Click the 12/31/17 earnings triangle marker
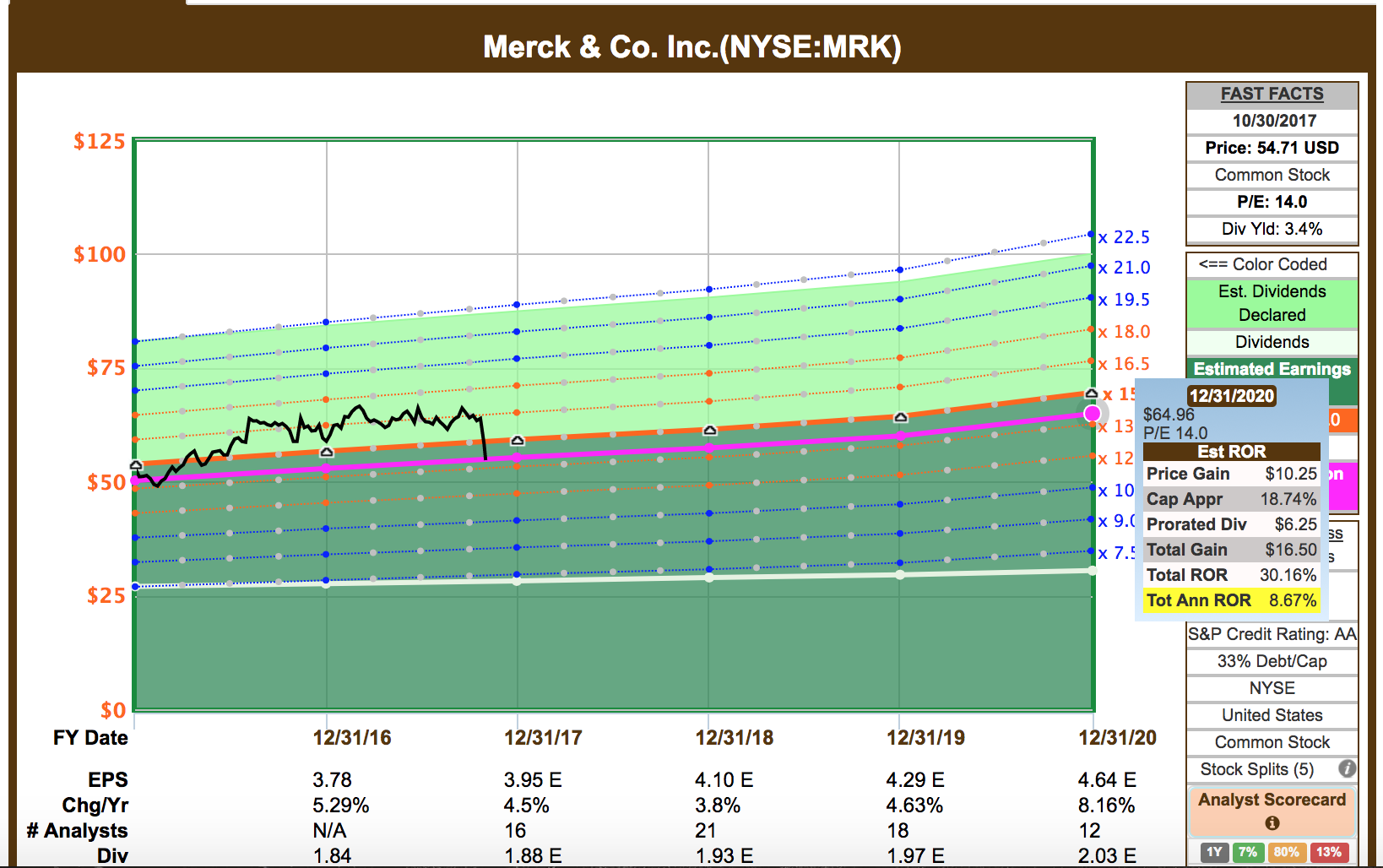 pos(518,440)
